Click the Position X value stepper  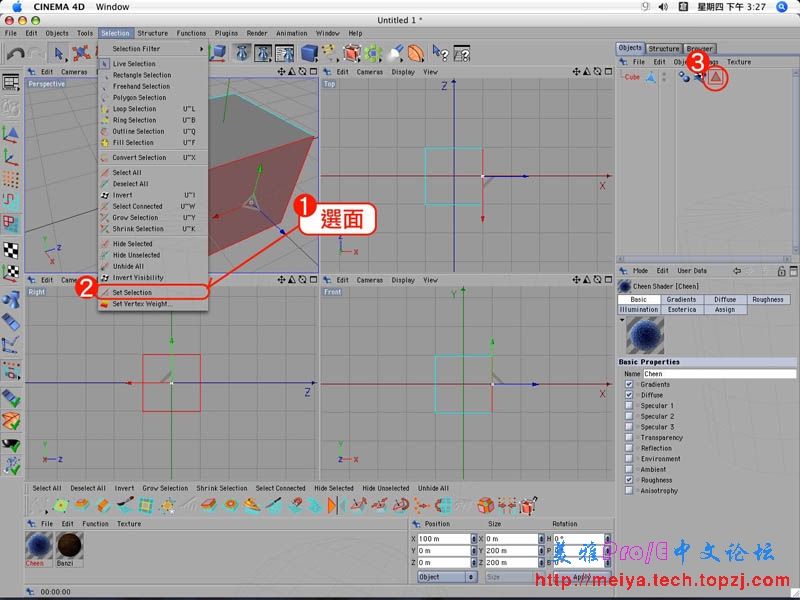click(473, 539)
